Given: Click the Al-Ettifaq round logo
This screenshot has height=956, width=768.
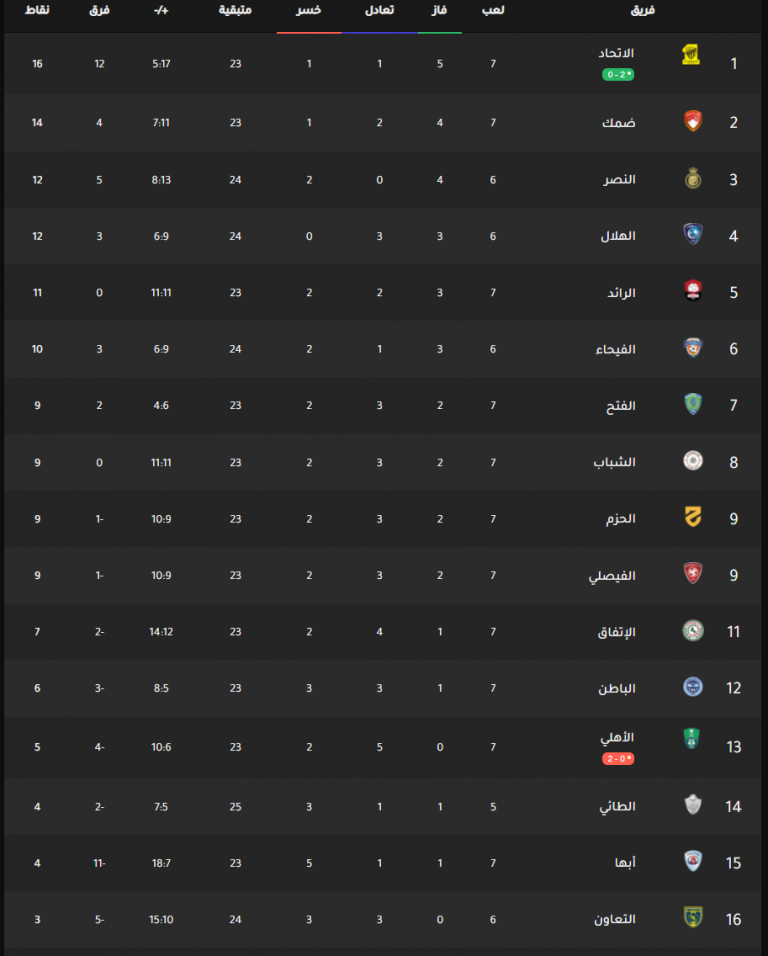Looking at the screenshot, I should (693, 630).
